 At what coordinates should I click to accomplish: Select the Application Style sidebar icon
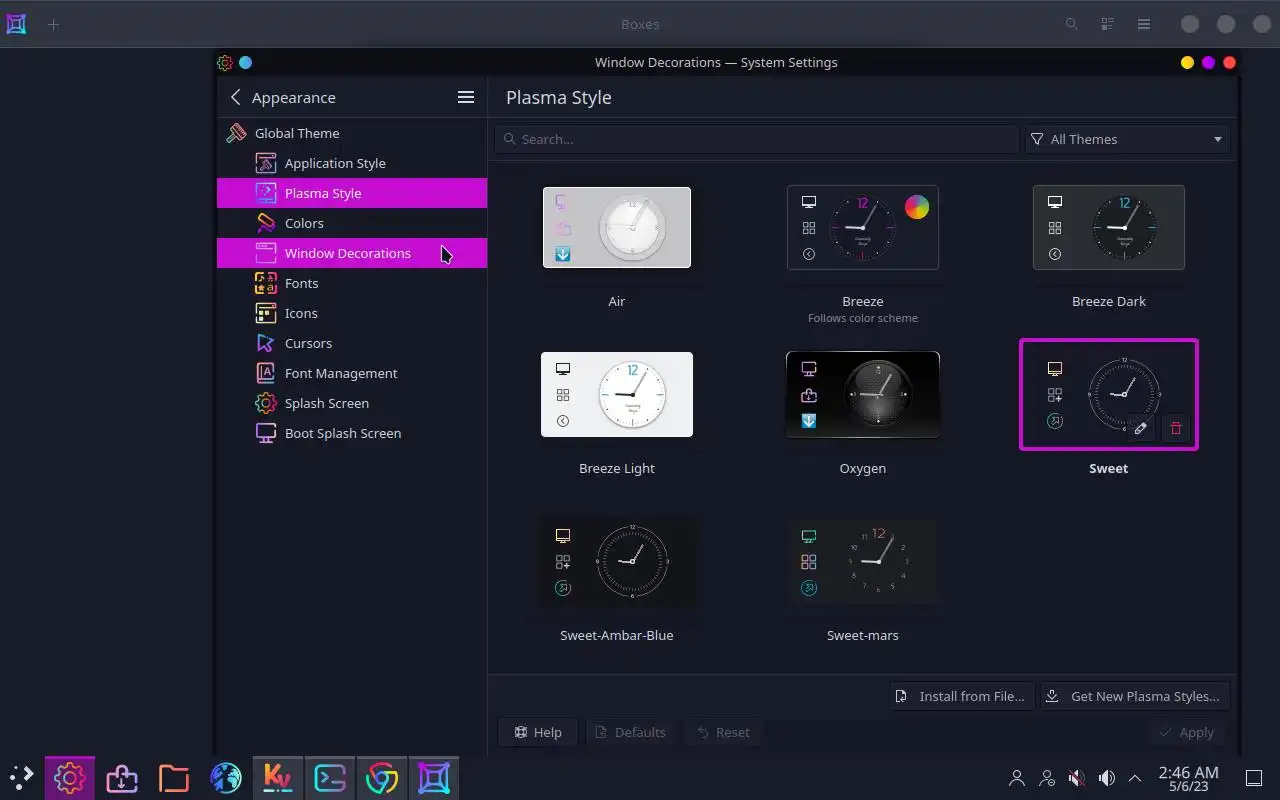pos(265,163)
